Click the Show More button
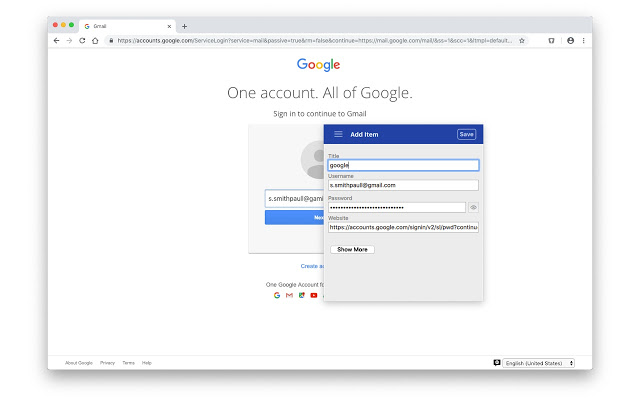 tap(352, 249)
